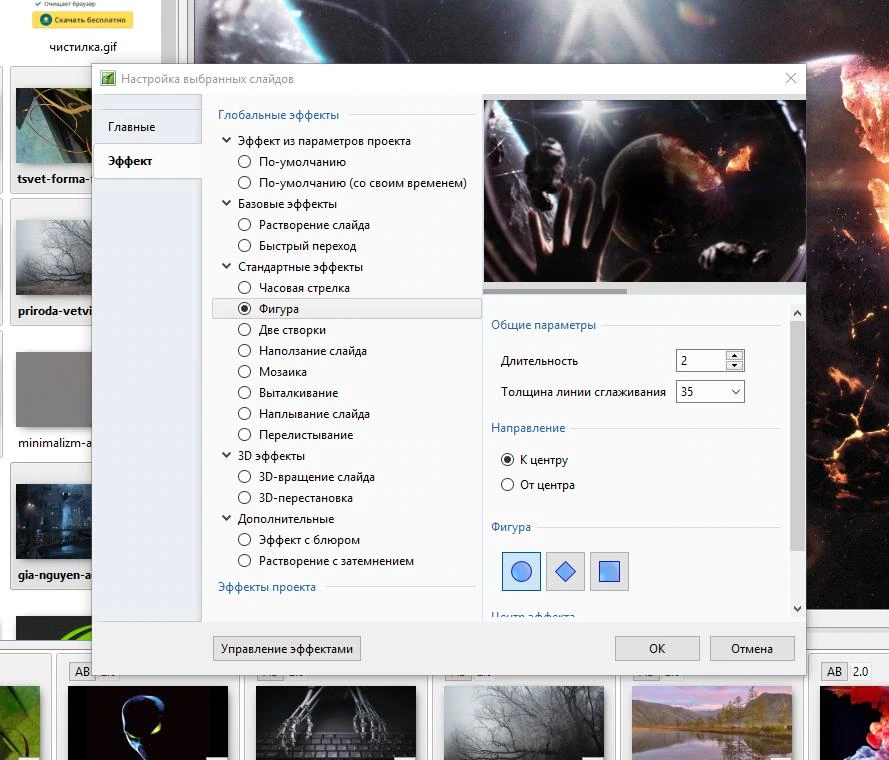Screen dimensions: 889x760
Task: Open Толщина линии сглаживания dropdown
Action: coord(736,391)
